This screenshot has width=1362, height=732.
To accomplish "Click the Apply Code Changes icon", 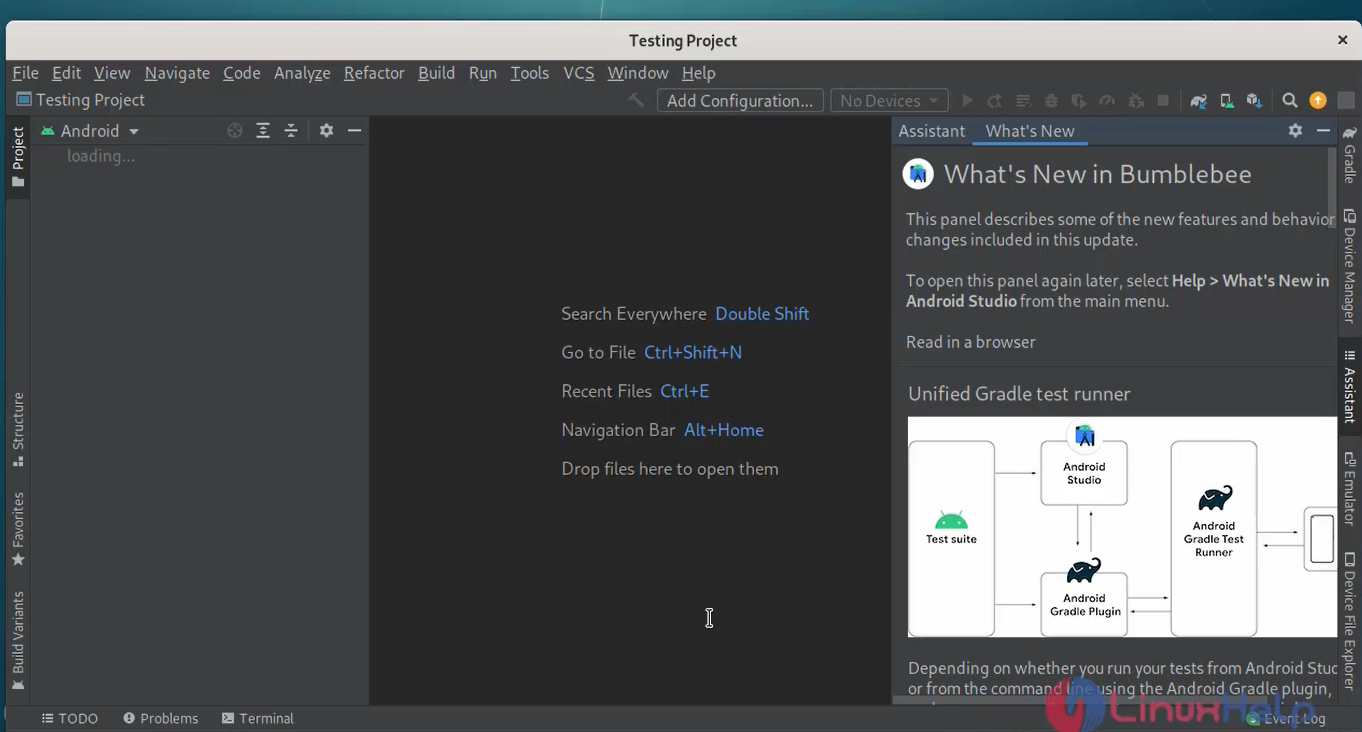I will (1023, 101).
